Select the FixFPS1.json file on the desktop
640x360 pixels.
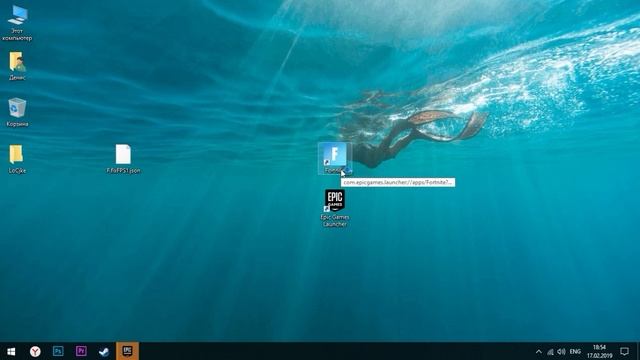[x=123, y=159]
